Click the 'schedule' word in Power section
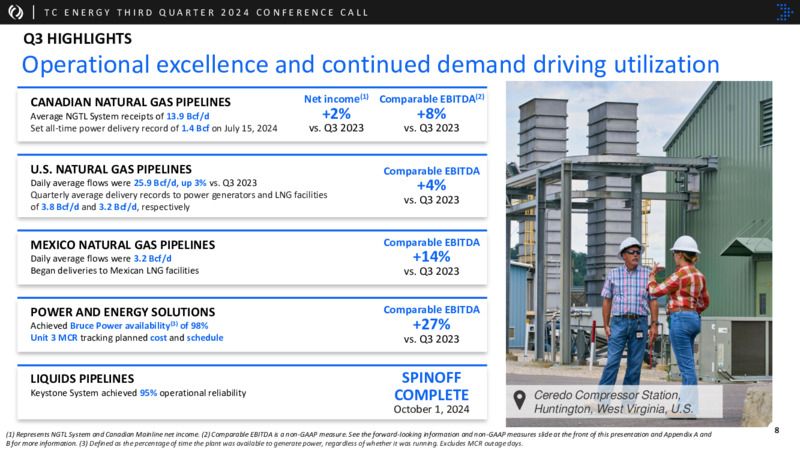 [x=205, y=338]
